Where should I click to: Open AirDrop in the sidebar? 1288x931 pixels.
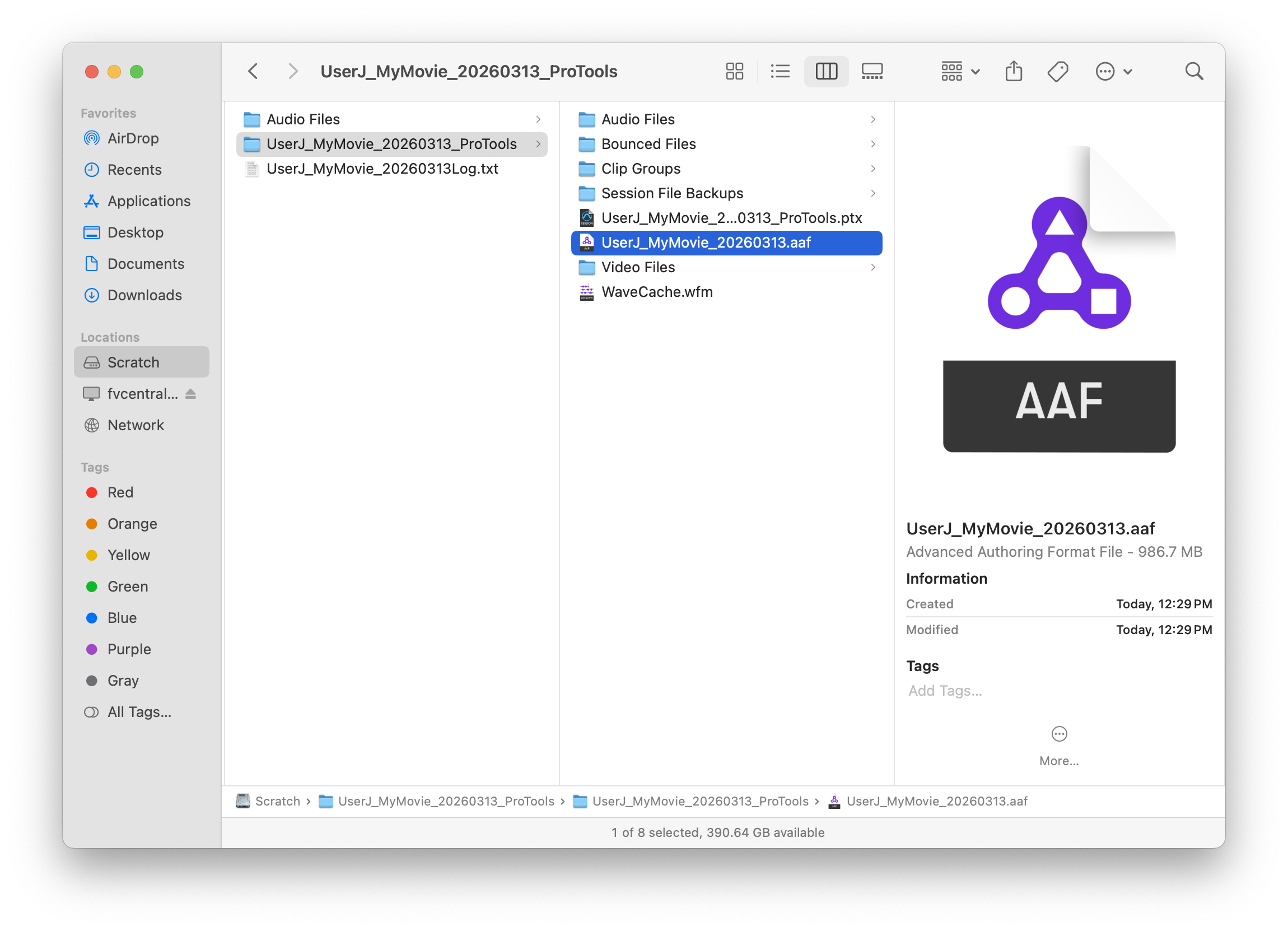[x=132, y=138]
